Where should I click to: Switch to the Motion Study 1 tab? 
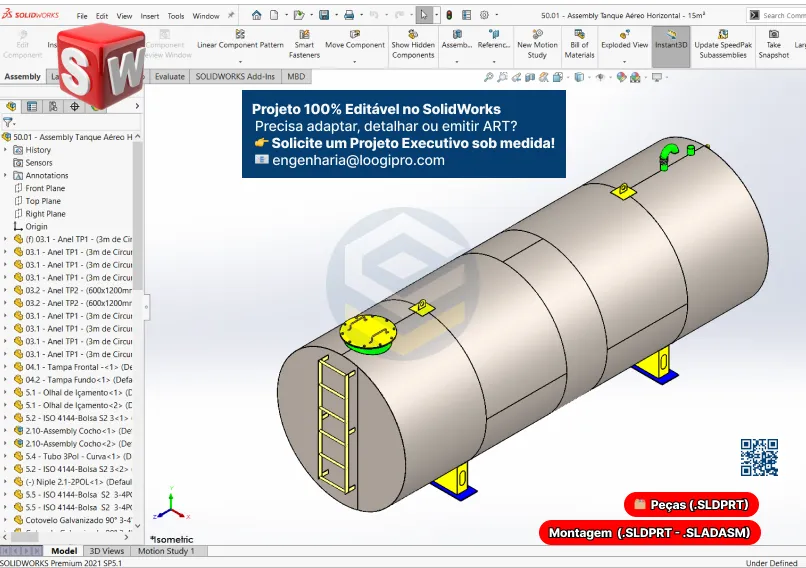pos(167,551)
